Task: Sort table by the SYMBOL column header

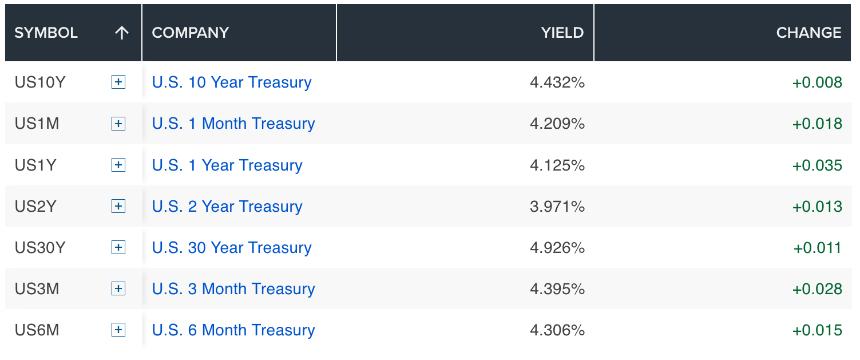Action: (x=46, y=33)
